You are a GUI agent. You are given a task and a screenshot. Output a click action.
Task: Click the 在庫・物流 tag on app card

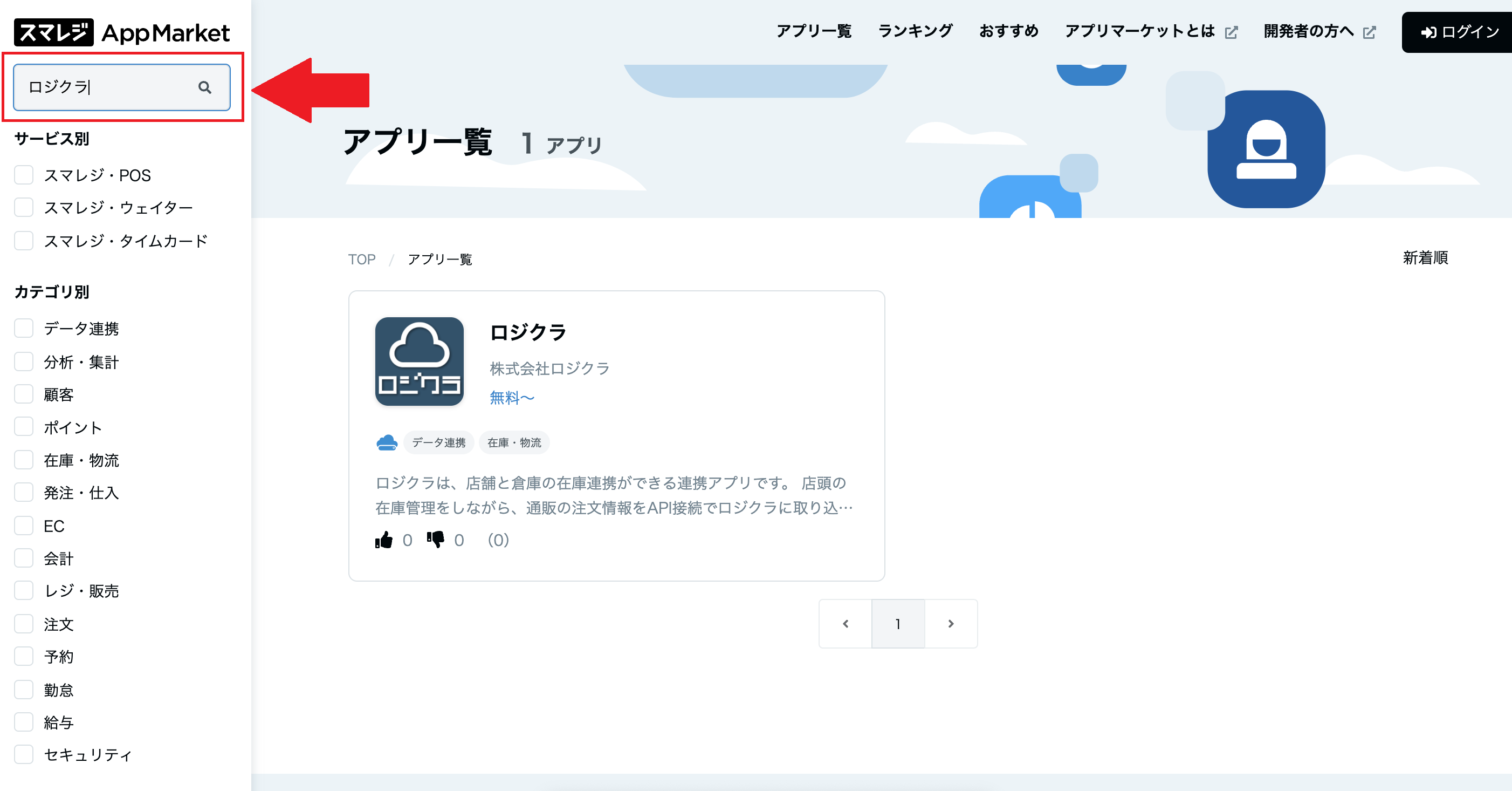tap(514, 443)
